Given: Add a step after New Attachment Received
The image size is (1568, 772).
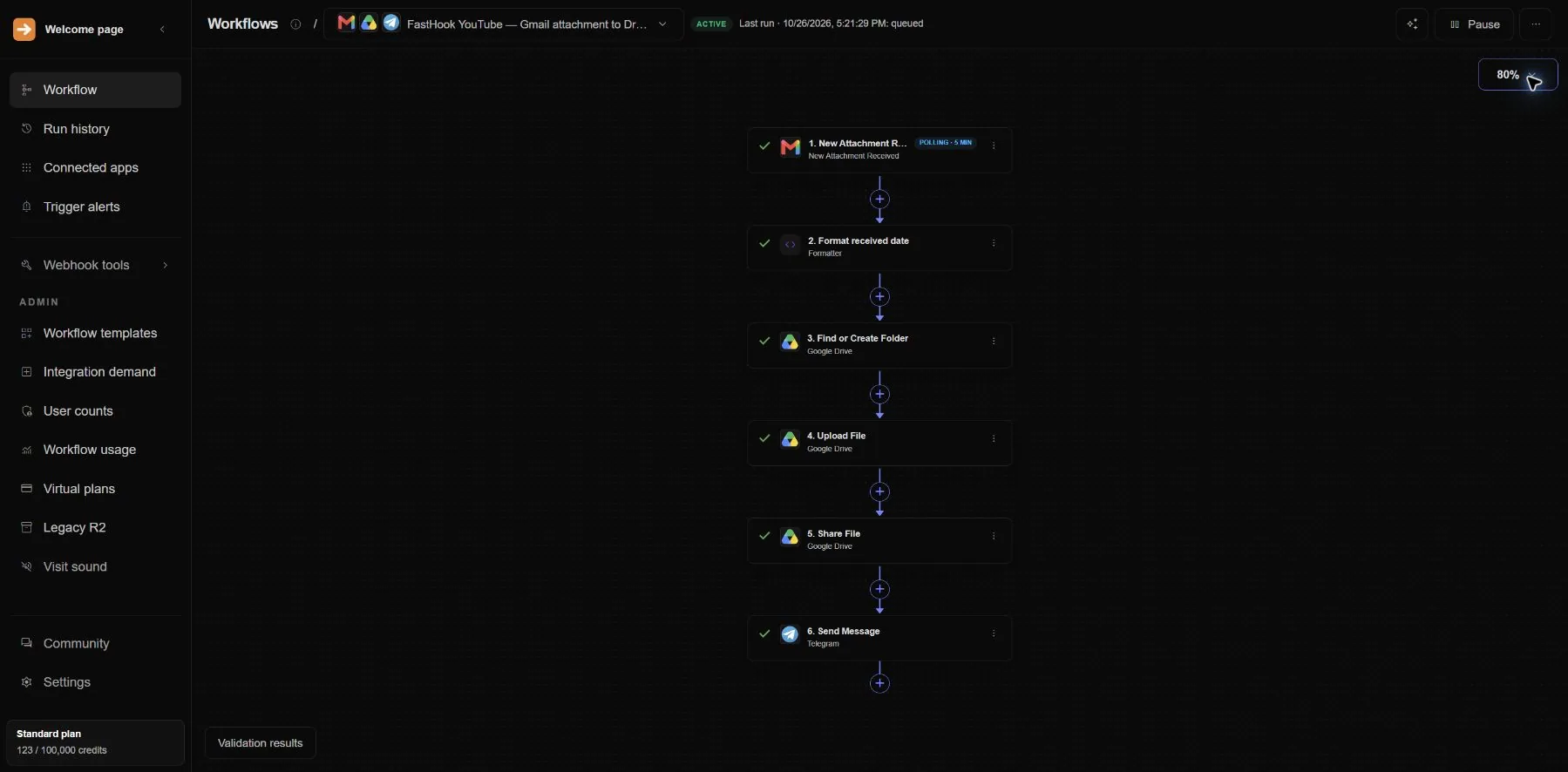Looking at the screenshot, I should pyautogui.click(x=879, y=200).
